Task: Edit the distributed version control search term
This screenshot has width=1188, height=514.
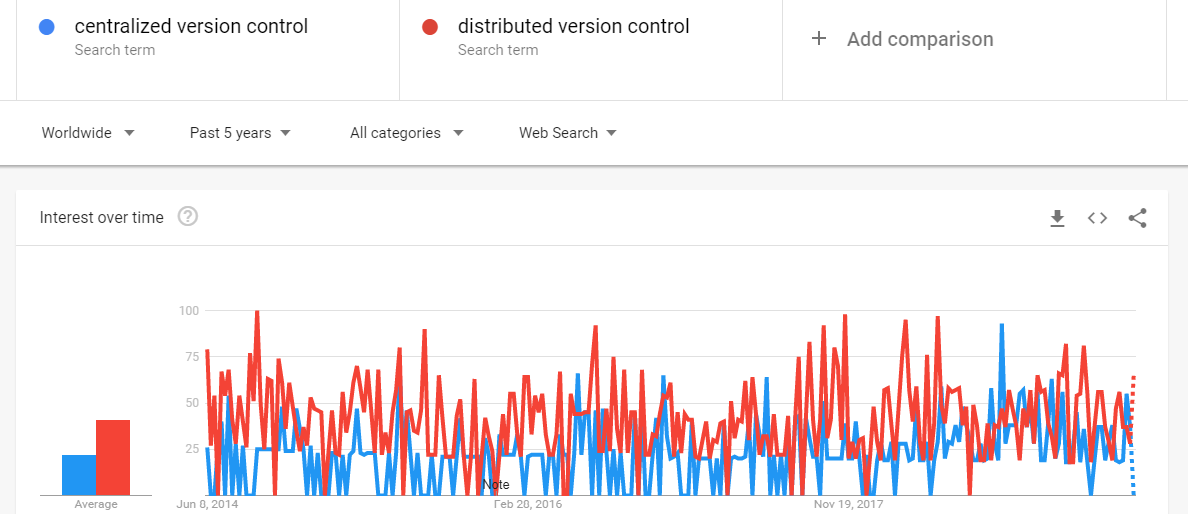Action: pyautogui.click(x=574, y=27)
